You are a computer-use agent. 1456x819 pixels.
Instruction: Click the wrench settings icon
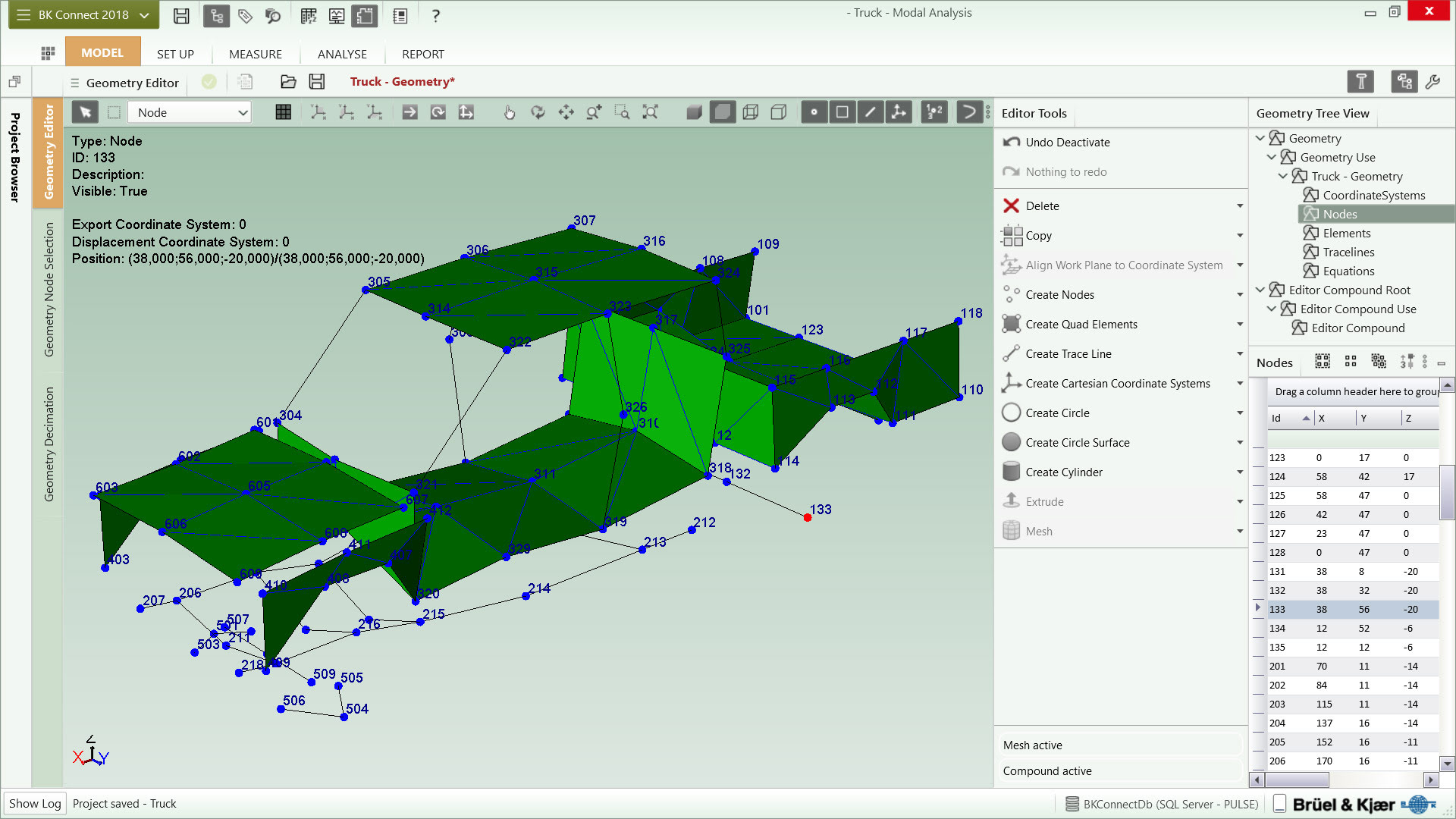click(1432, 82)
